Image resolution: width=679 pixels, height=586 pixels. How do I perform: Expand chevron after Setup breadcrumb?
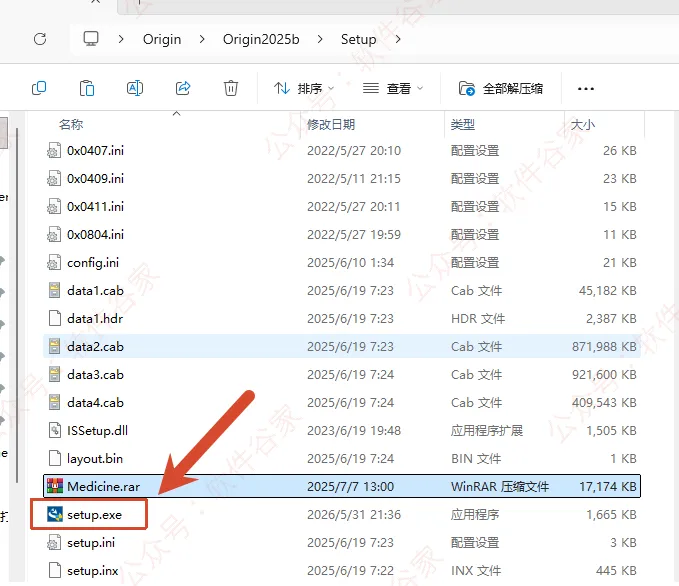pos(398,39)
